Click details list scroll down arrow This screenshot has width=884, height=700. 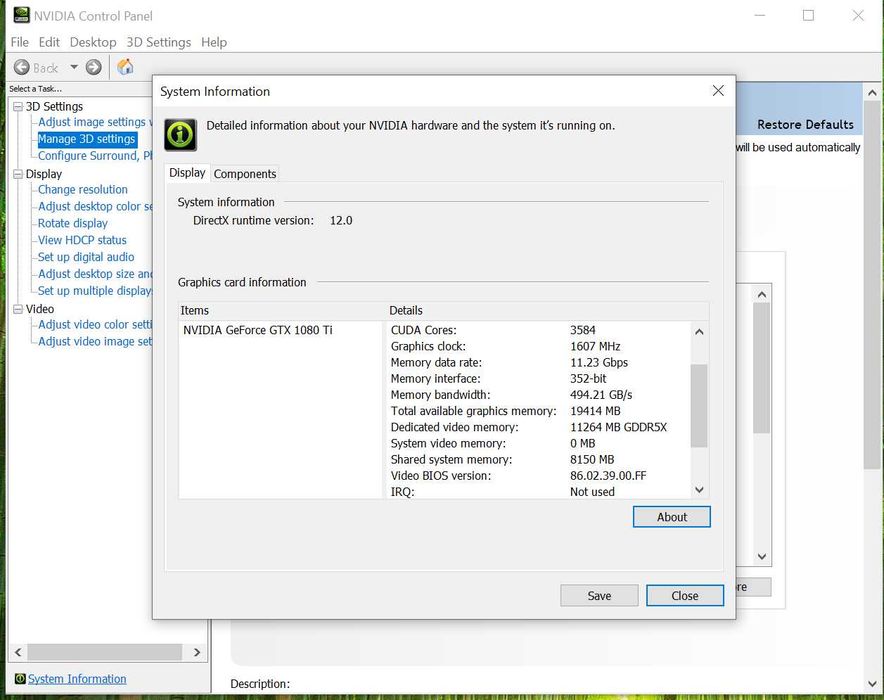tap(699, 490)
